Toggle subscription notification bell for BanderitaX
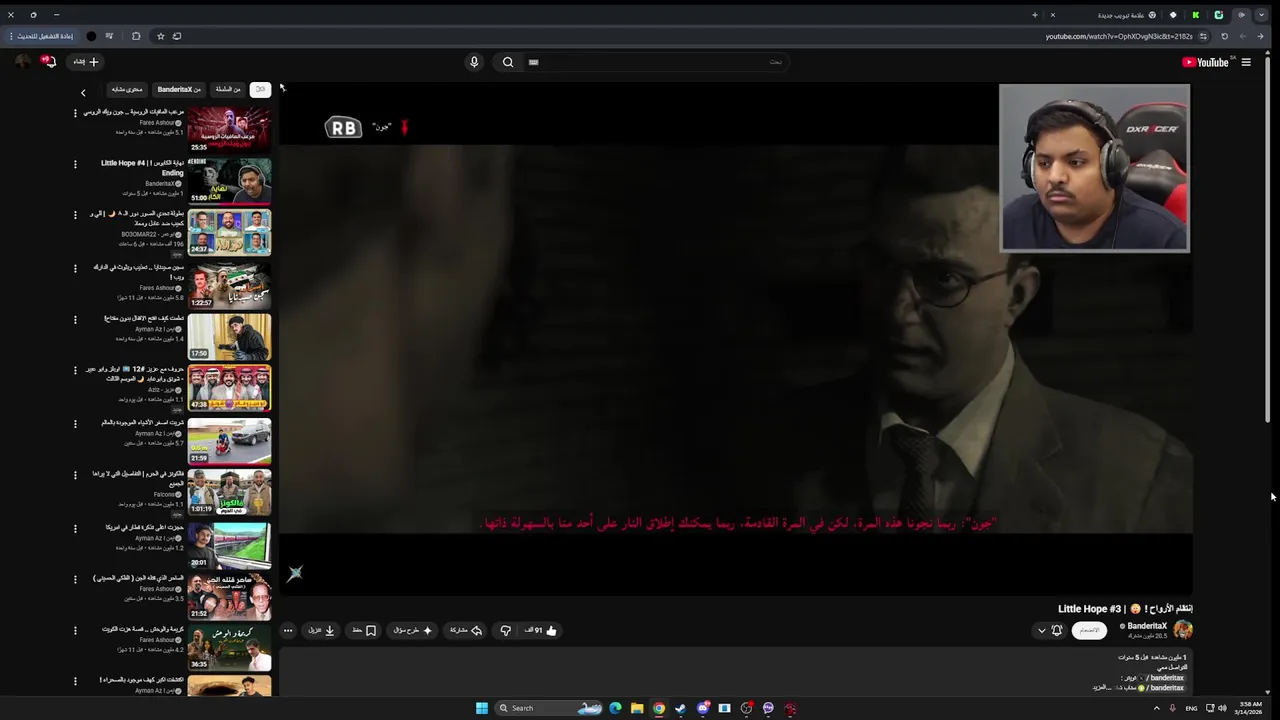This screenshot has height=720, width=1280. click(1057, 630)
